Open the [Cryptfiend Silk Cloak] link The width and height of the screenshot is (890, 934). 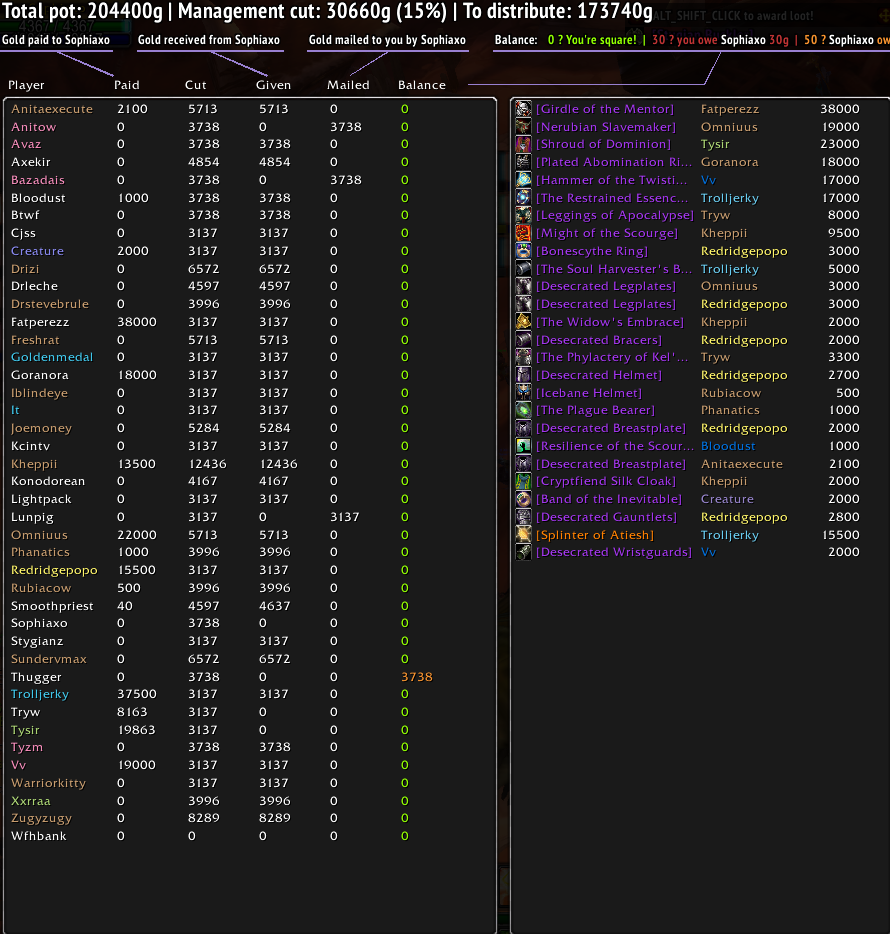click(x=606, y=481)
